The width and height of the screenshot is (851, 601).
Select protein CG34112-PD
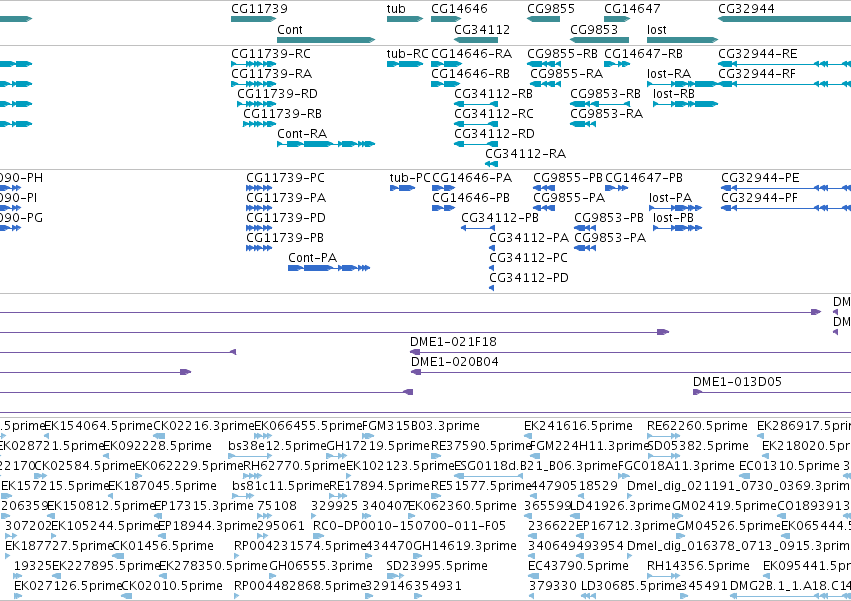click(x=492, y=288)
